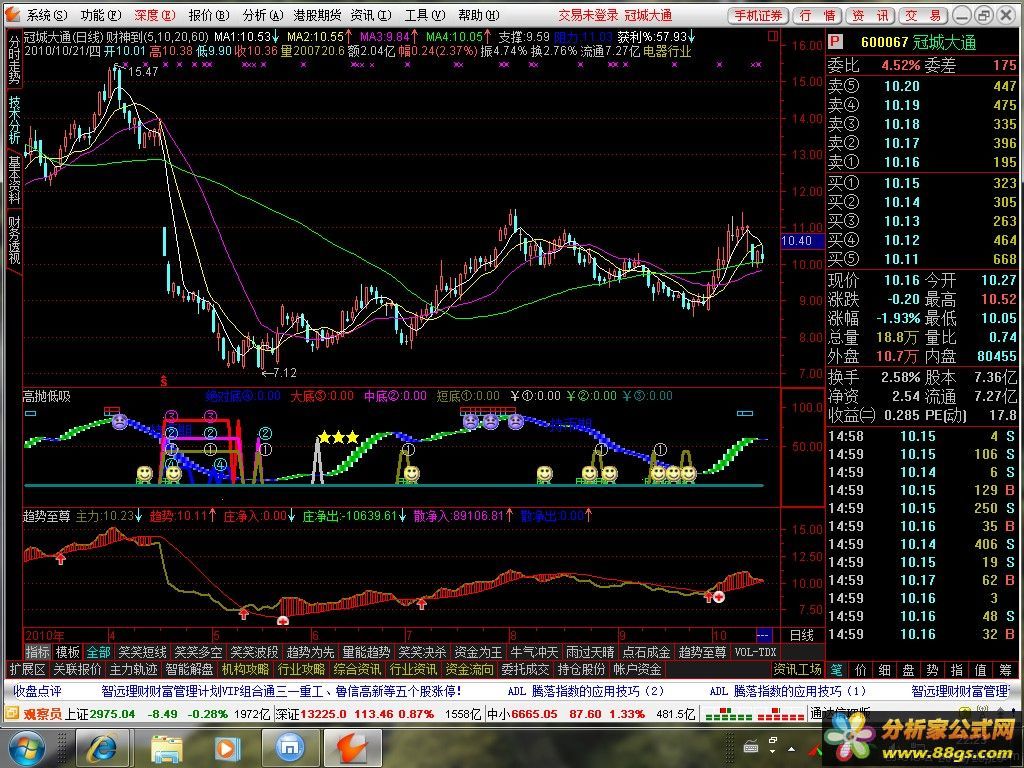Screen dimensions: 1024x768
Task: Open the 关联报价 tab
Action: point(77,669)
